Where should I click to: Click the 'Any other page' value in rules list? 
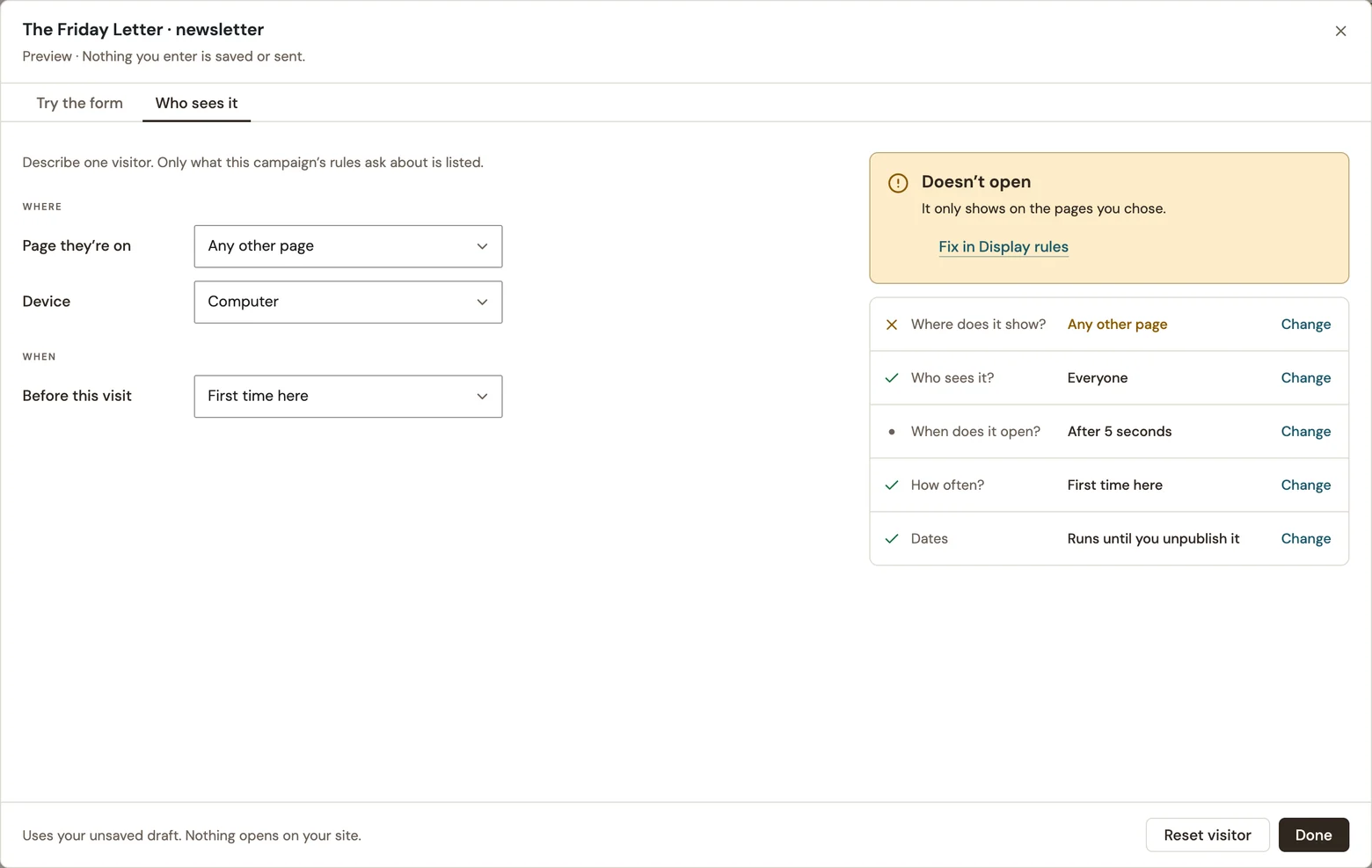click(x=1118, y=325)
